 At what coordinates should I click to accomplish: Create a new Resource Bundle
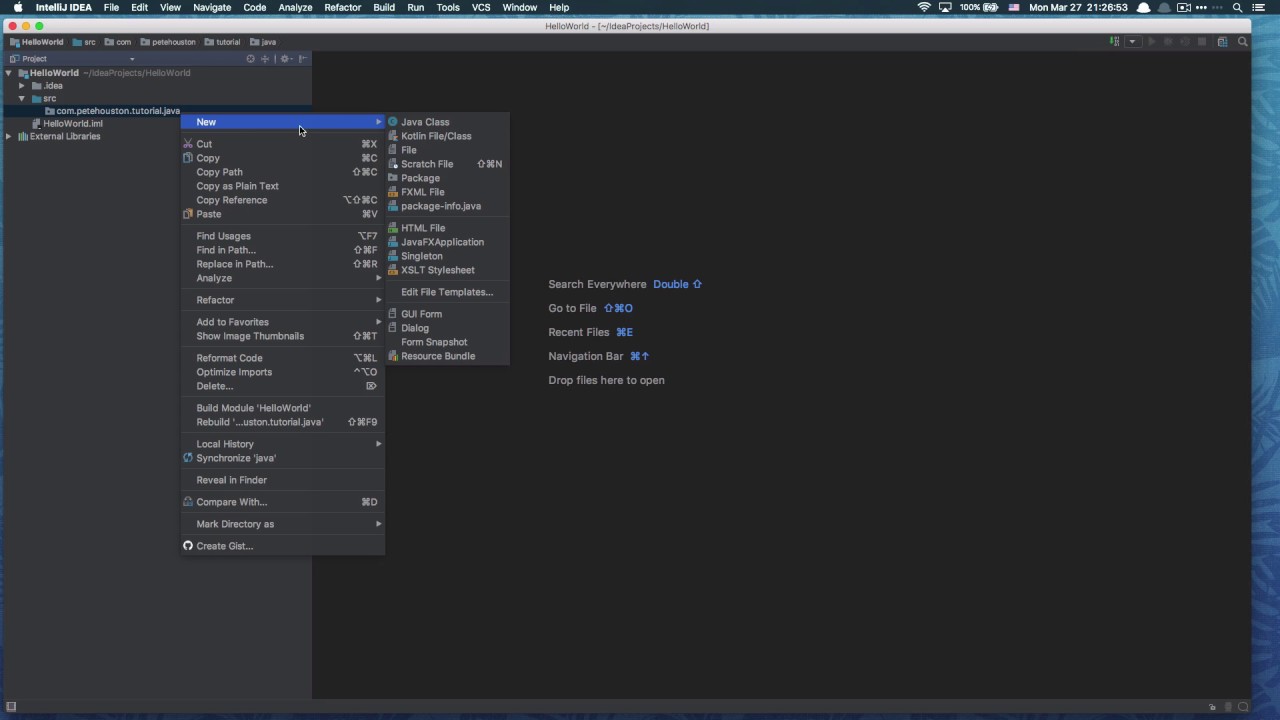pos(447,356)
